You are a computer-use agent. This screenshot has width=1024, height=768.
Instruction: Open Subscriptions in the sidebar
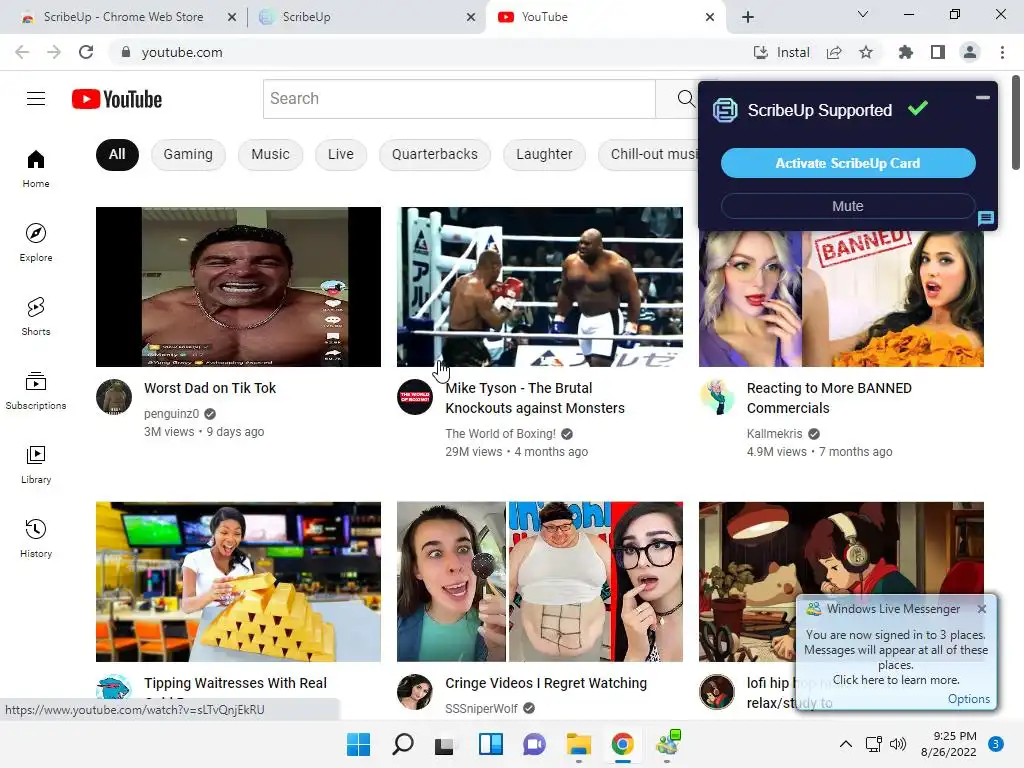36,391
